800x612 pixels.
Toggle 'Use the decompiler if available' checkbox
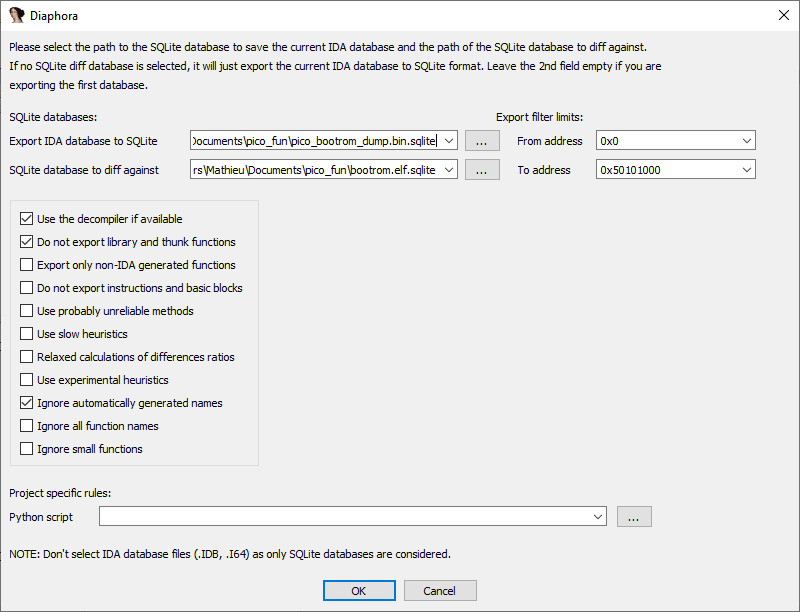coord(27,219)
